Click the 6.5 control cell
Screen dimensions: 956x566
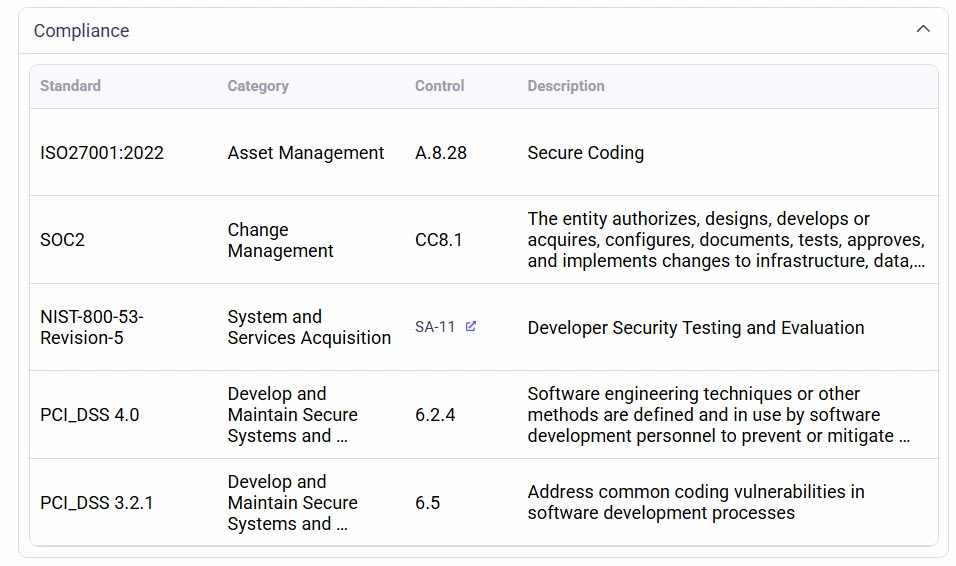pyautogui.click(x=427, y=503)
